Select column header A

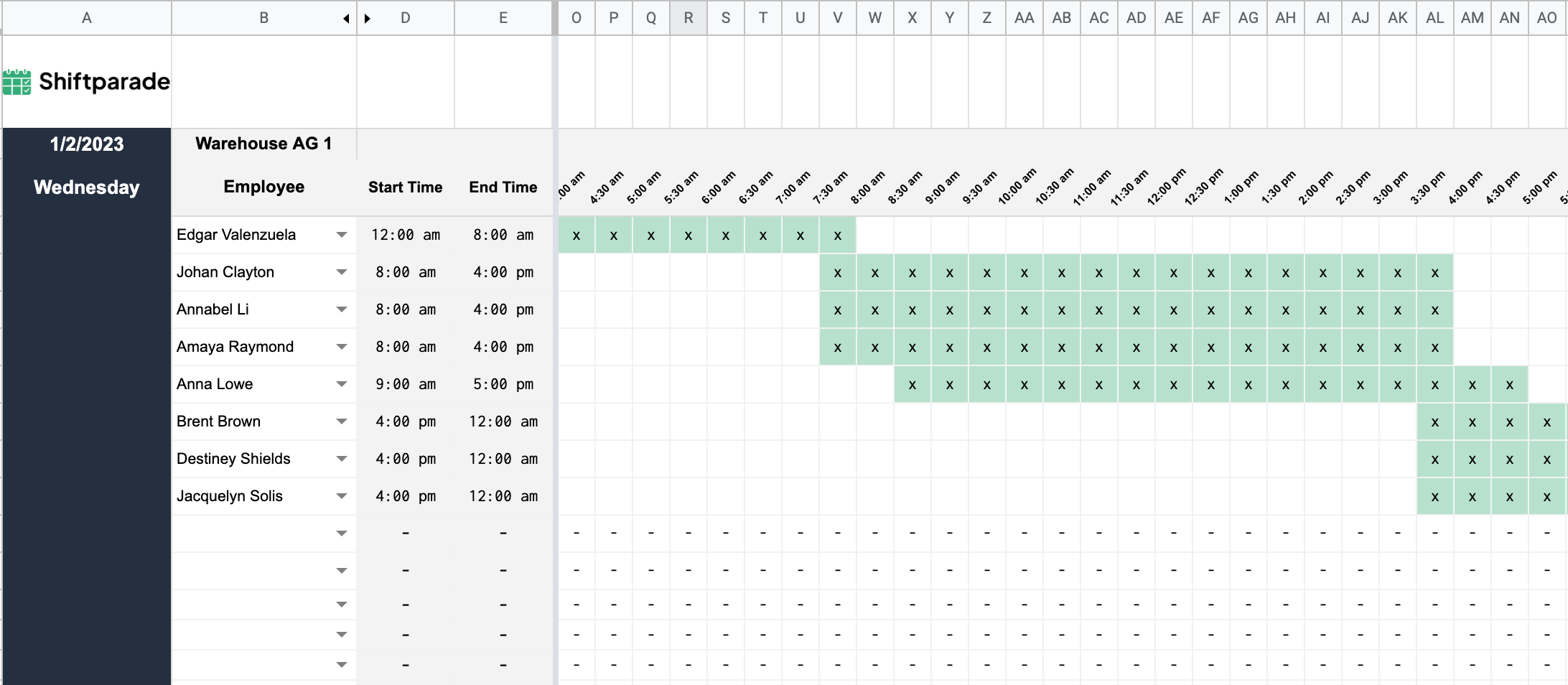pyautogui.click(x=86, y=18)
